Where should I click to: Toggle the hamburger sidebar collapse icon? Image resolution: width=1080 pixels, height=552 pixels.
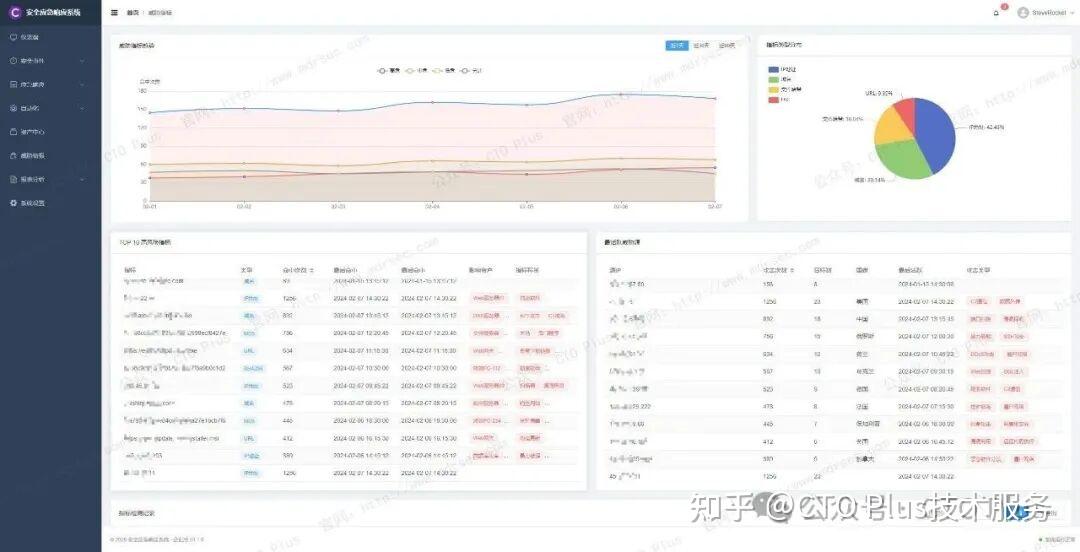(114, 12)
